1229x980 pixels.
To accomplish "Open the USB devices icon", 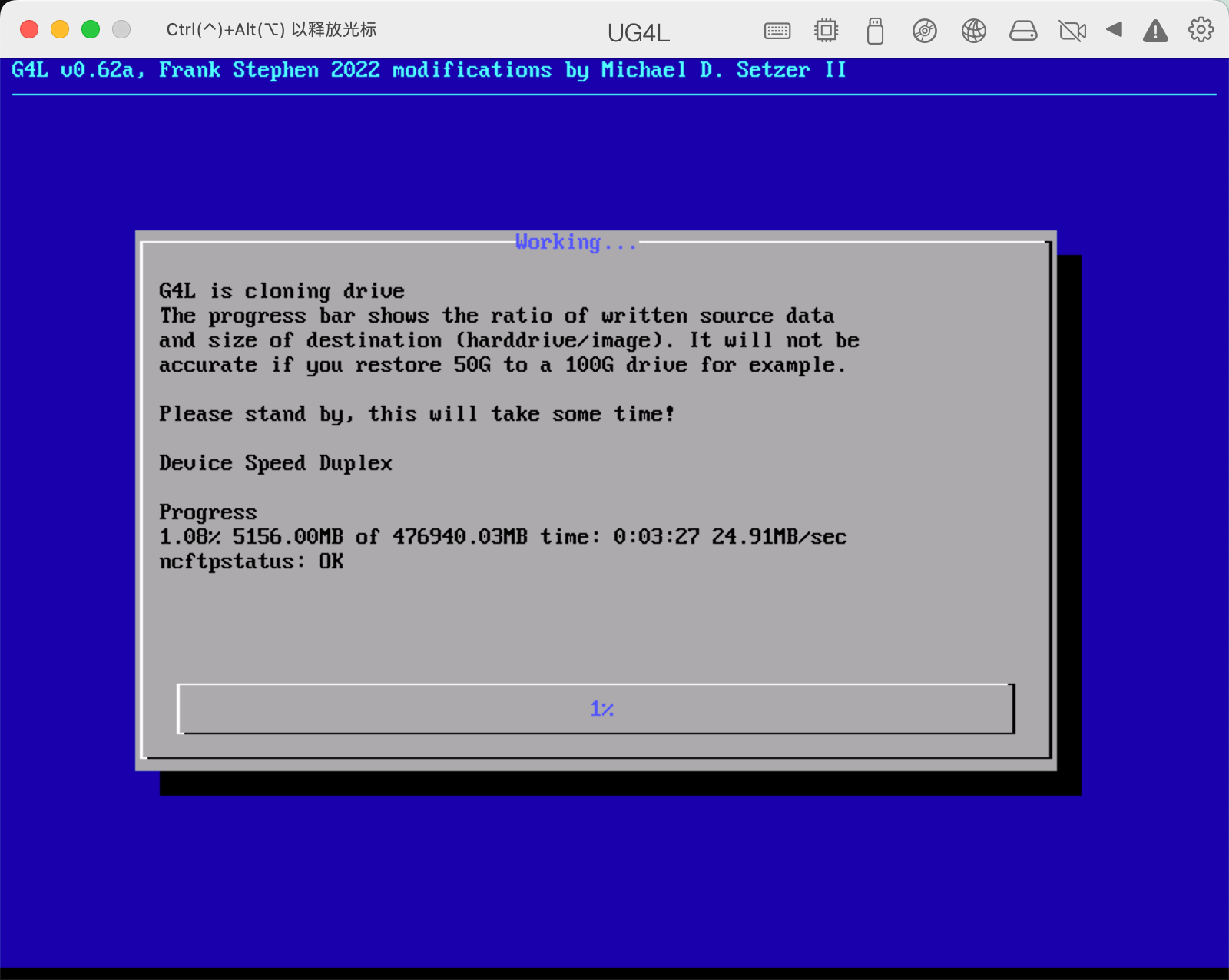I will point(875,31).
